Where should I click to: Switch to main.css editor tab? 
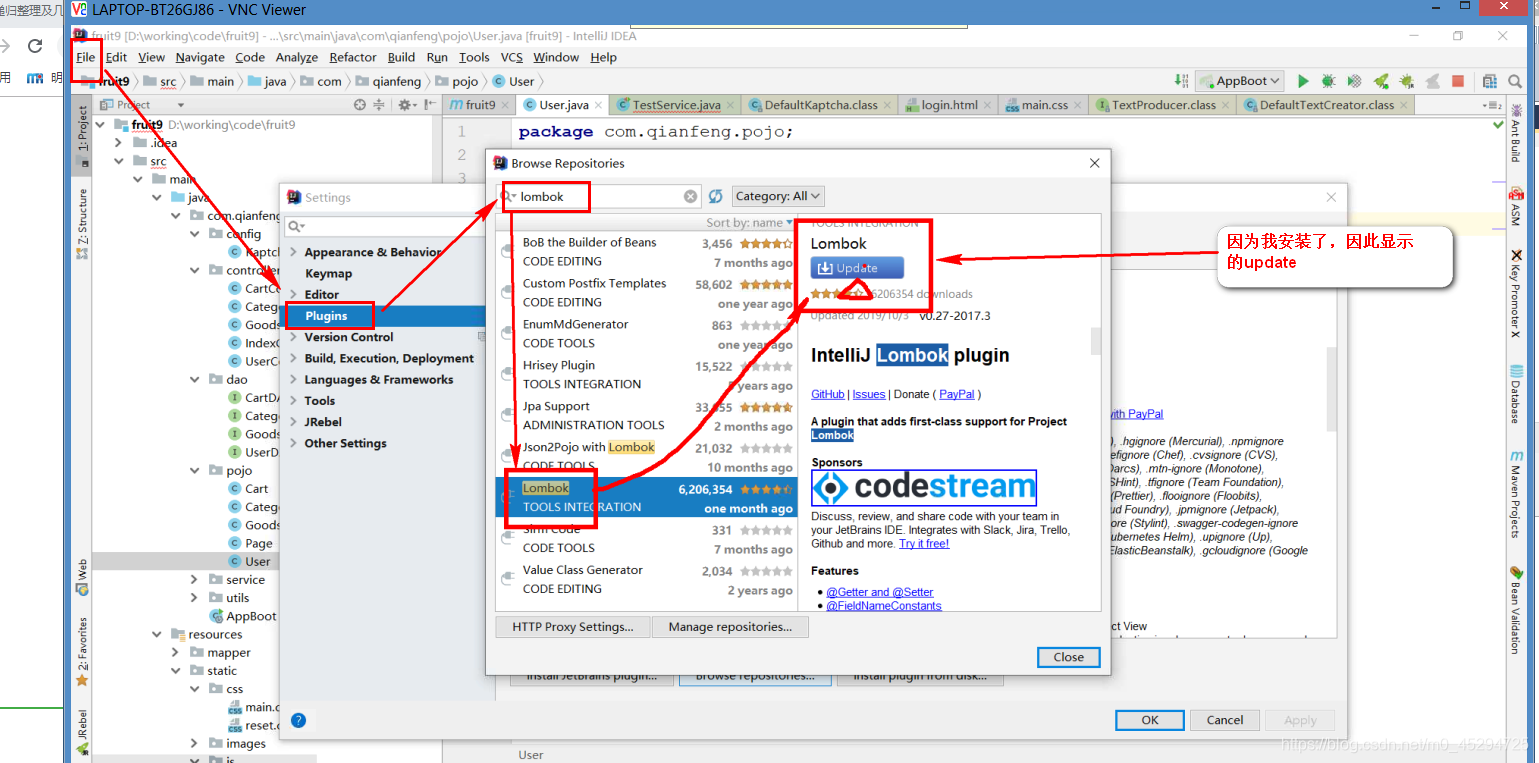coord(1044,105)
